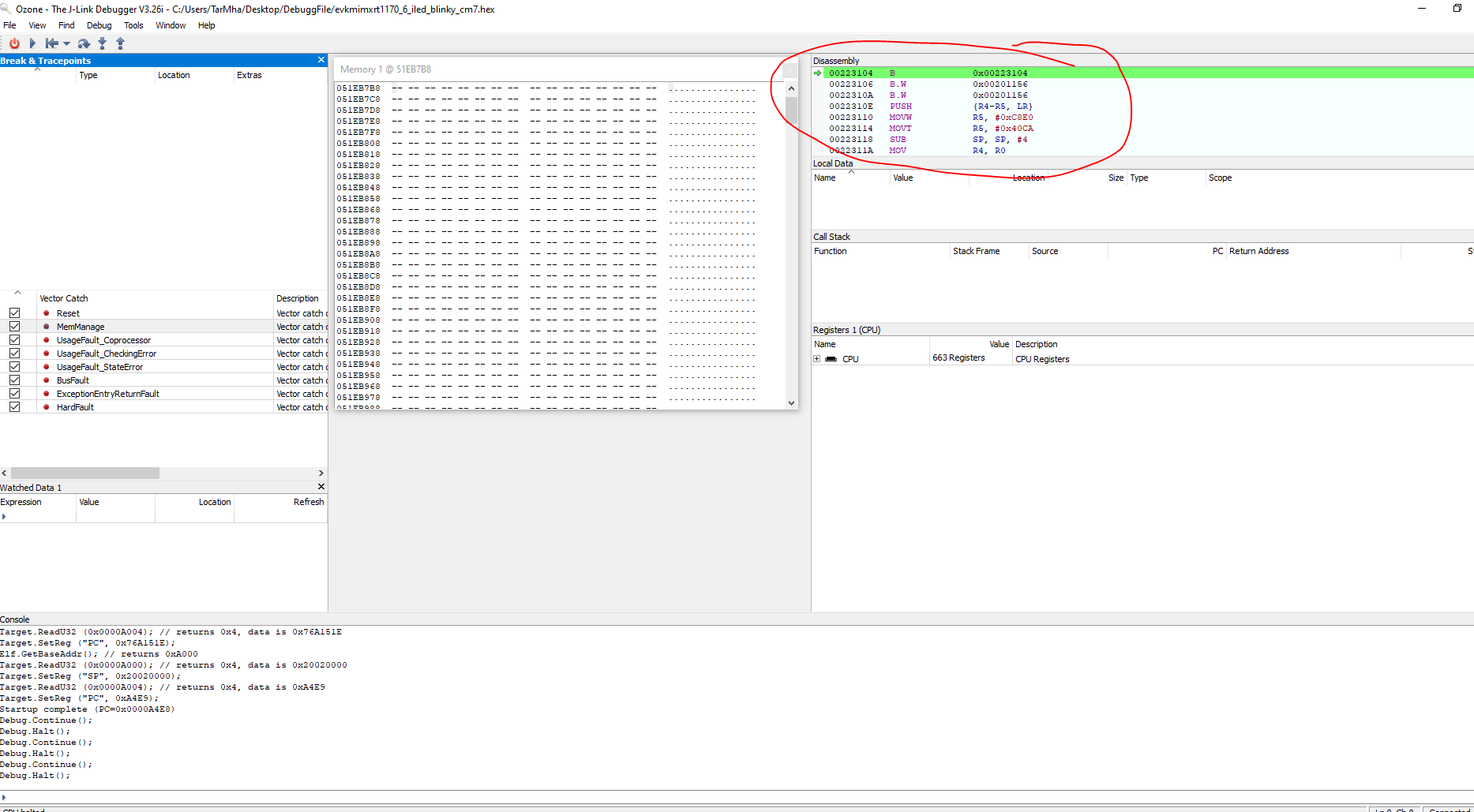Screen dimensions: 1474x812
Task: Click the red dot beside HardFault
Action: [x=46, y=406]
